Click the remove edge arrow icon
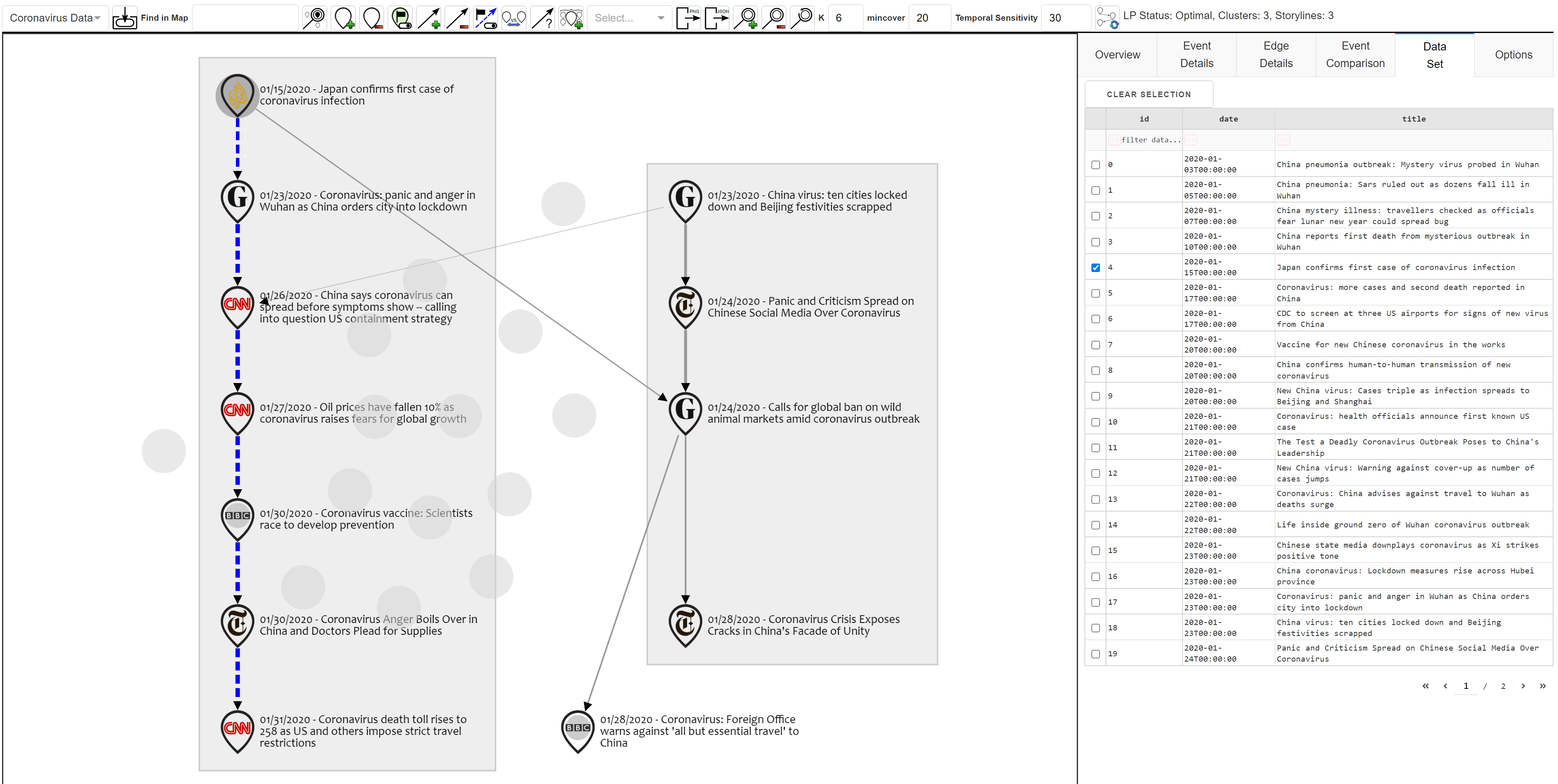Screen dimensions: 1558x784 click(457, 17)
